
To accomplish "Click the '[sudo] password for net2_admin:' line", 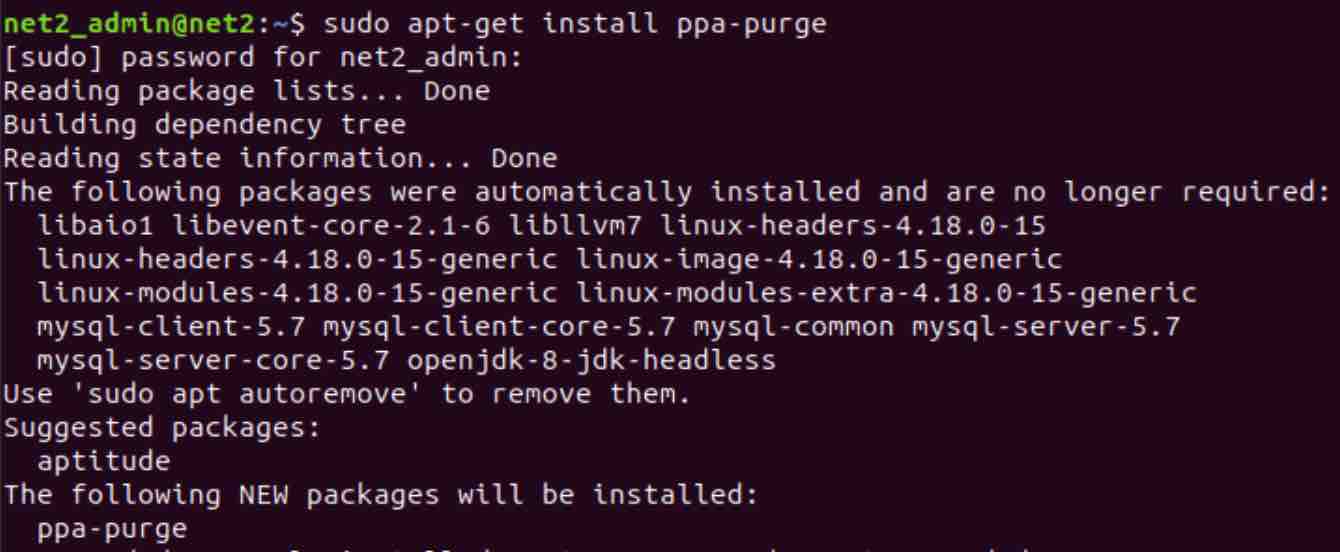I will (263, 58).
